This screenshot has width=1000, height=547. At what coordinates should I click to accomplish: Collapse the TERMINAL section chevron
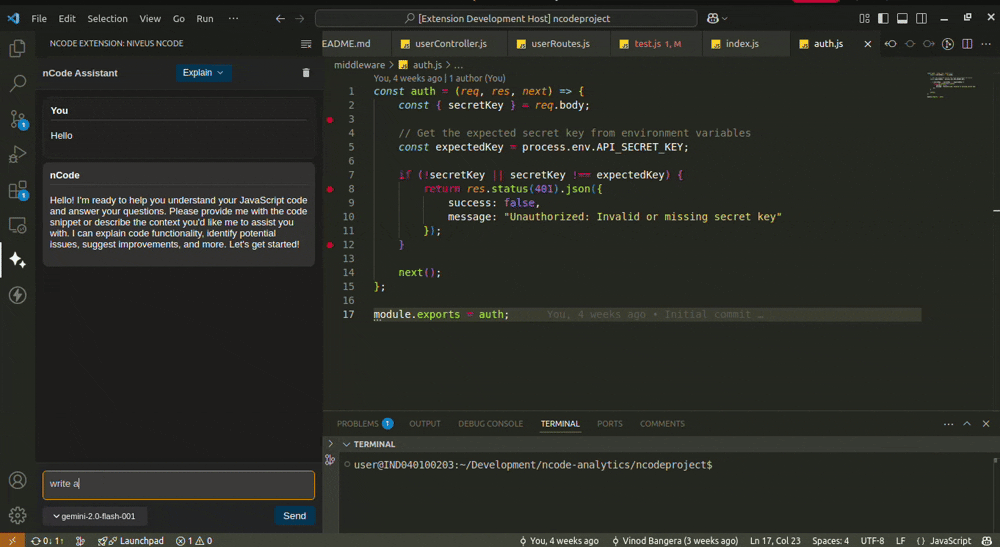pos(346,444)
